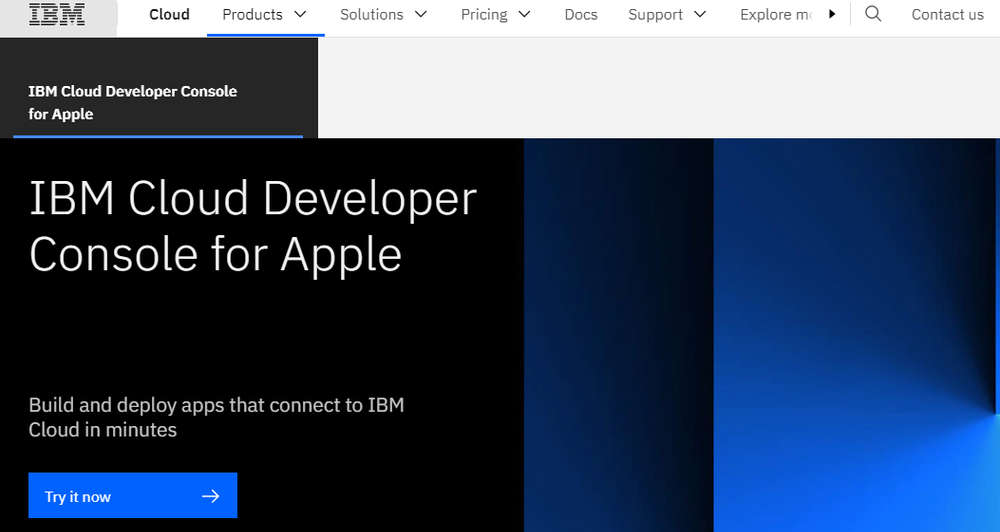Open the search magnifier icon
The height and width of the screenshot is (532, 1000).
click(873, 14)
